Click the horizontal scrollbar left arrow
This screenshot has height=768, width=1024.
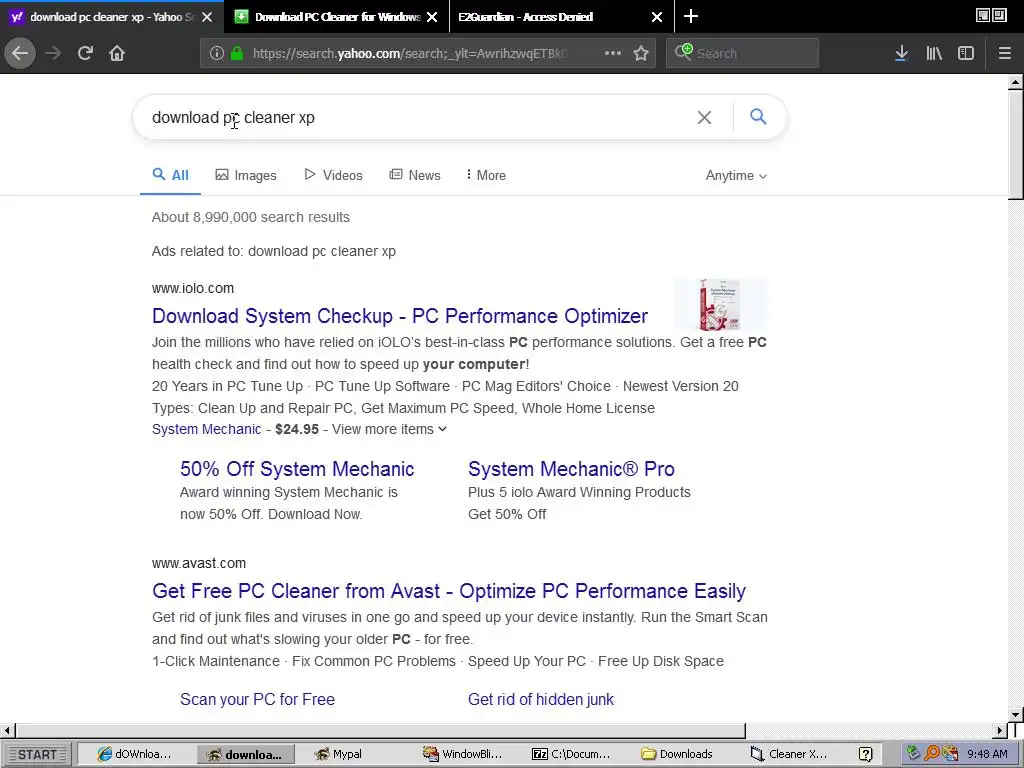[7, 730]
